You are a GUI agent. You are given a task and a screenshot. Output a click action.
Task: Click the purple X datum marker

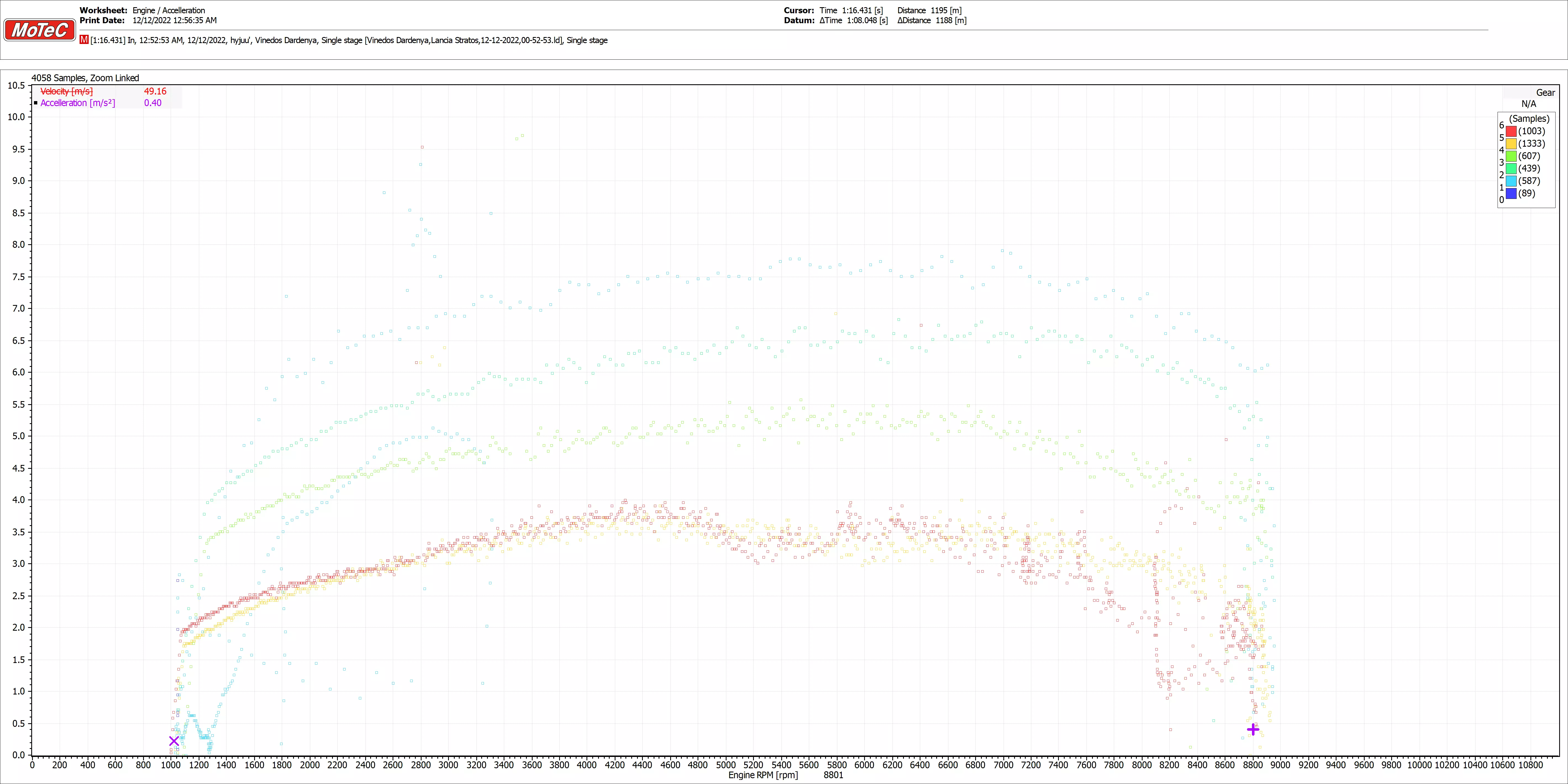tap(174, 741)
